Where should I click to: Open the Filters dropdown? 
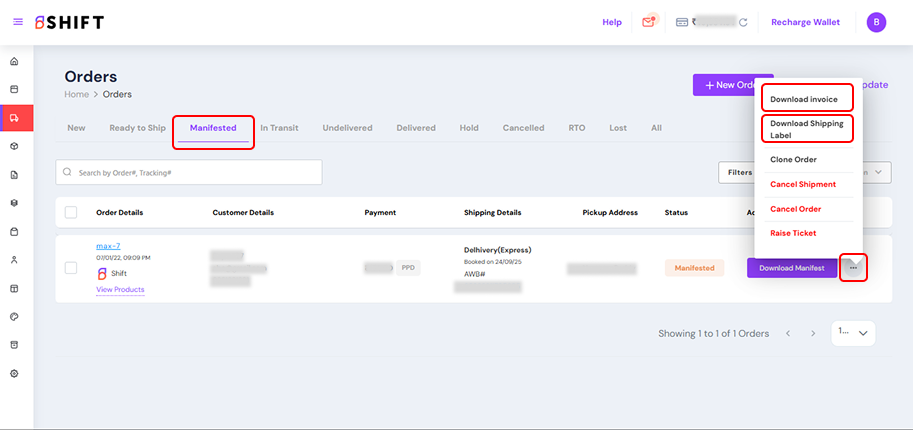[738, 172]
